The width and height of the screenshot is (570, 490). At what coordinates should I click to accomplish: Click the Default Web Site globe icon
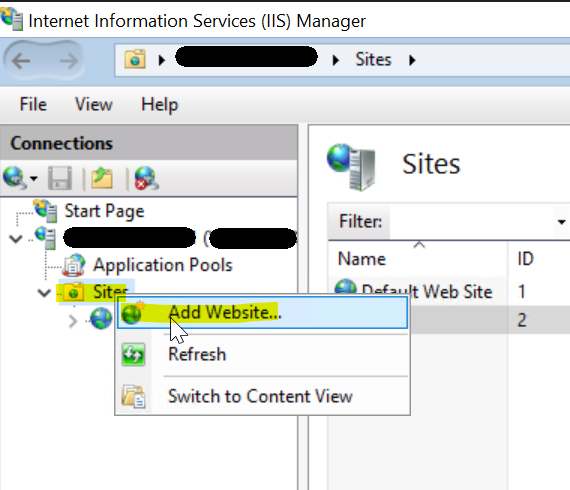click(345, 287)
